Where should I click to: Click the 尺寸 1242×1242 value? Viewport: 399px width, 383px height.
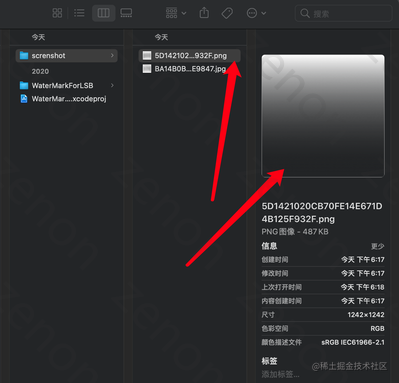click(x=366, y=315)
